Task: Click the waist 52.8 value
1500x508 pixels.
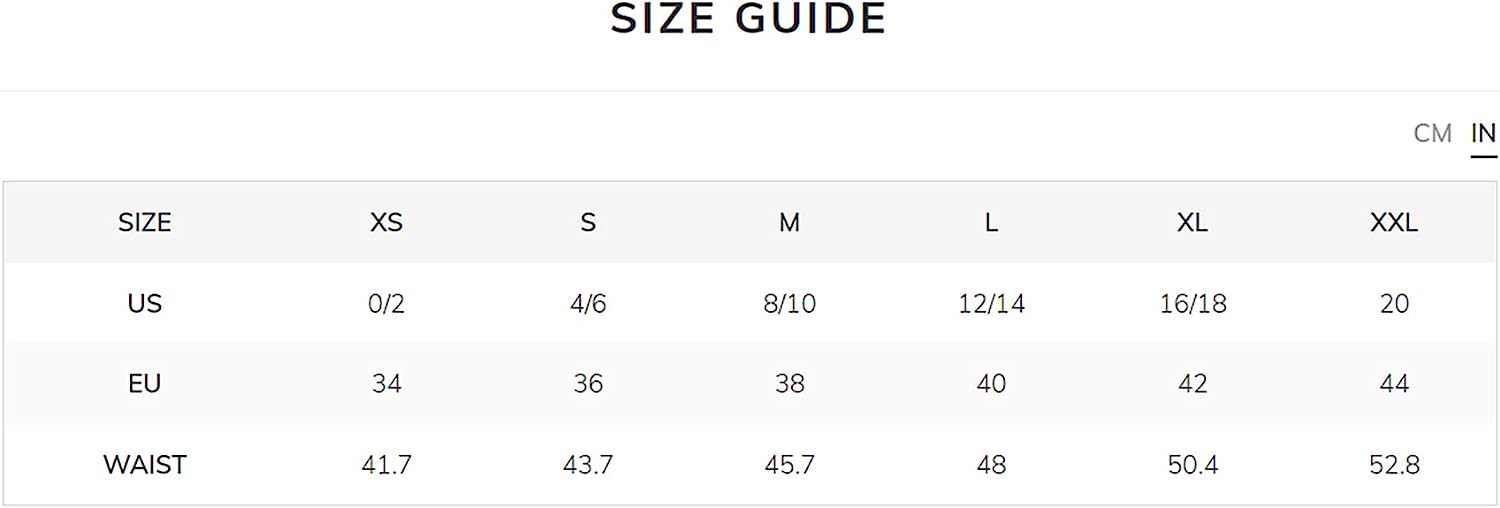Action: pyautogui.click(x=1394, y=465)
